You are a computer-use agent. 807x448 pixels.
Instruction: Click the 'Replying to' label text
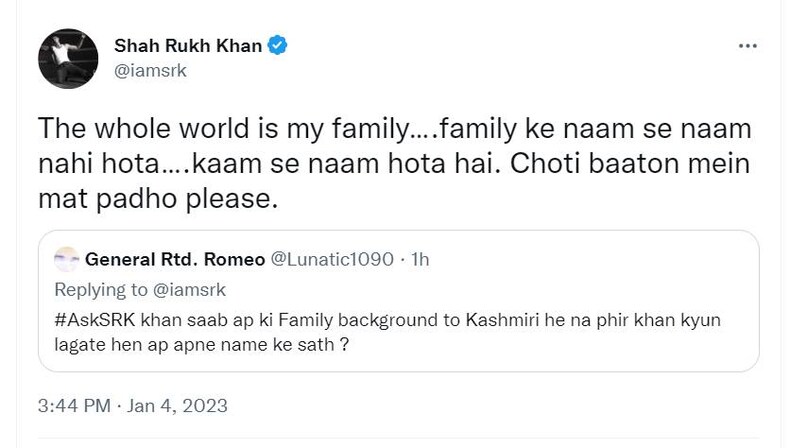(100, 290)
